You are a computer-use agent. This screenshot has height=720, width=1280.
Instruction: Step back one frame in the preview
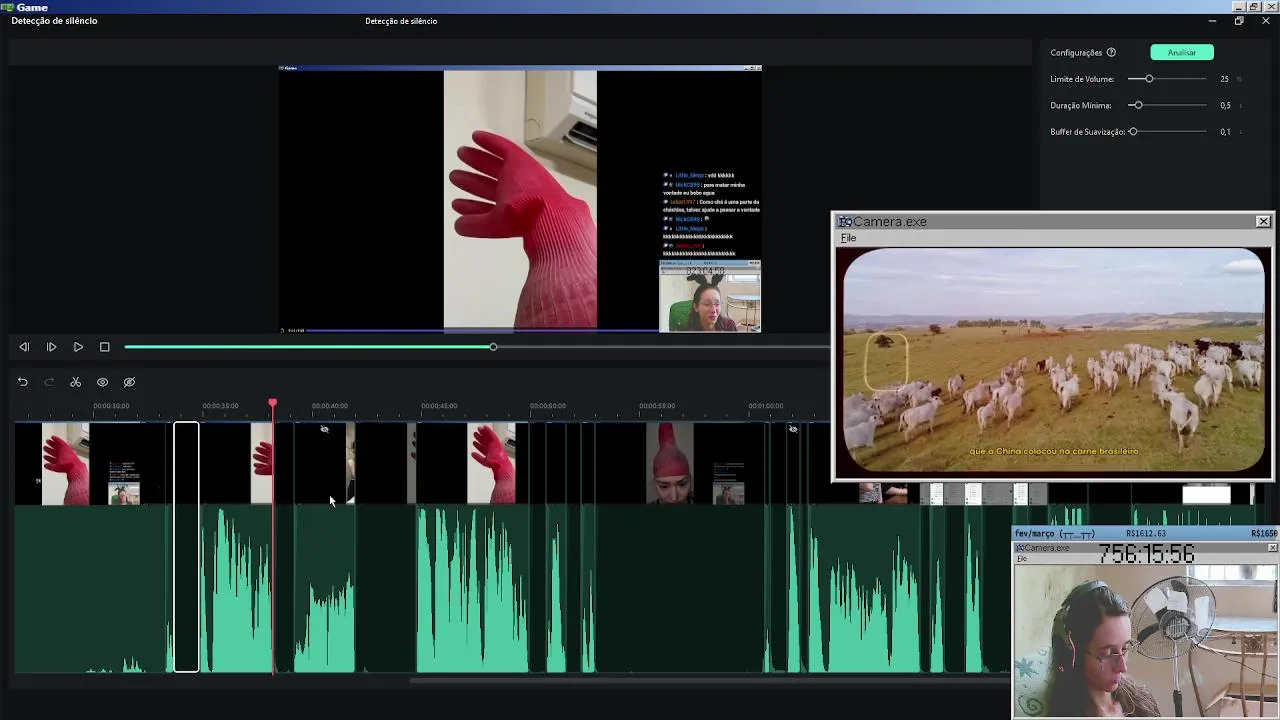pos(24,347)
